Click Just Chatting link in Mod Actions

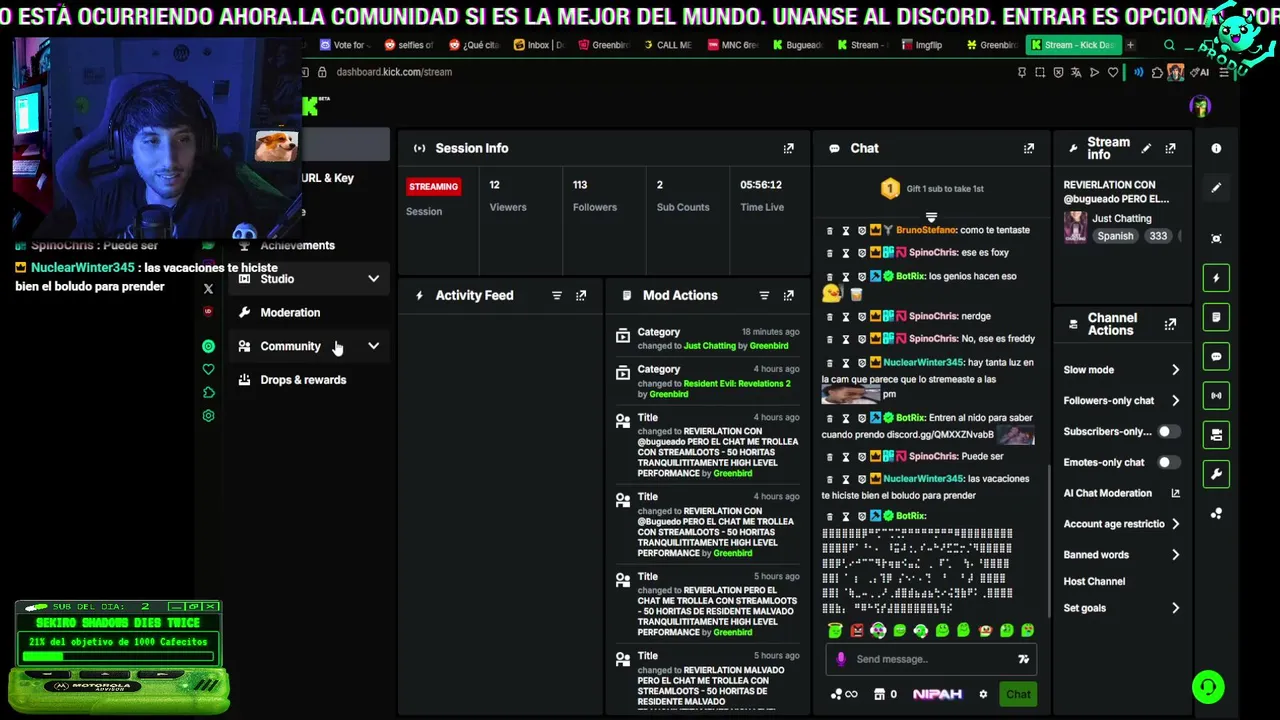pyautogui.click(x=709, y=346)
